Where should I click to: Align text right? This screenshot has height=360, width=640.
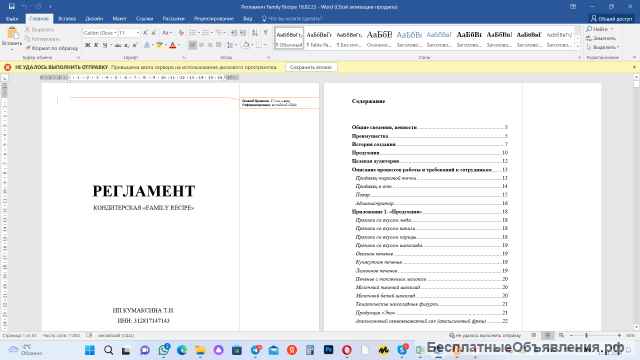(210, 45)
